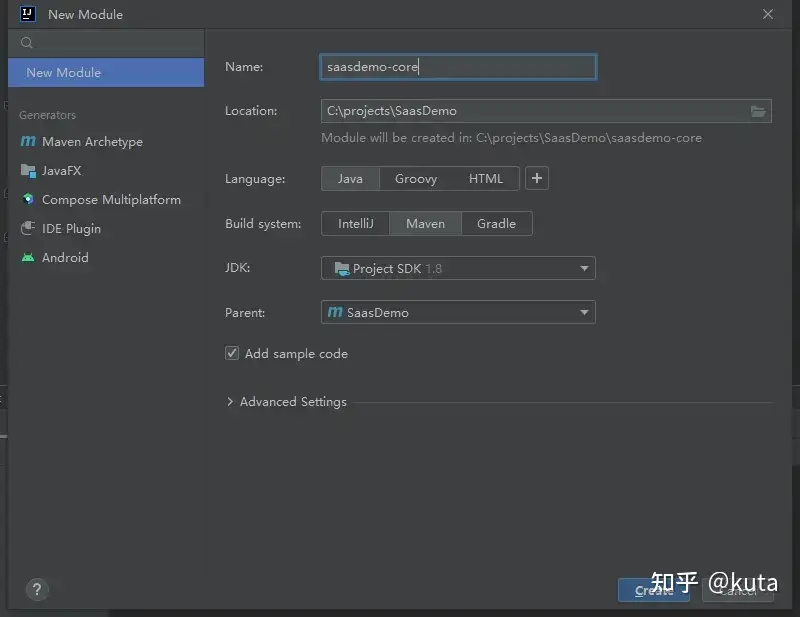Add another language with plus button
The width and height of the screenshot is (800, 617).
pos(537,179)
